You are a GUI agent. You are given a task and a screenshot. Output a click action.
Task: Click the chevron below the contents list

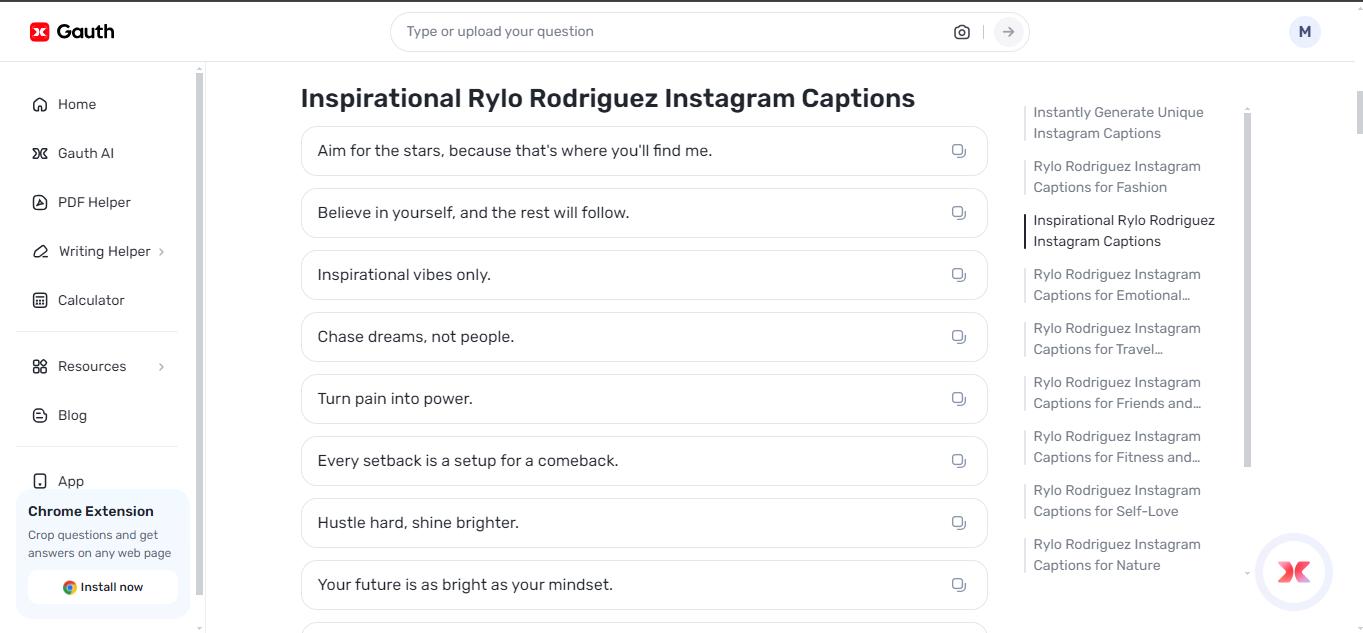[1246, 574]
